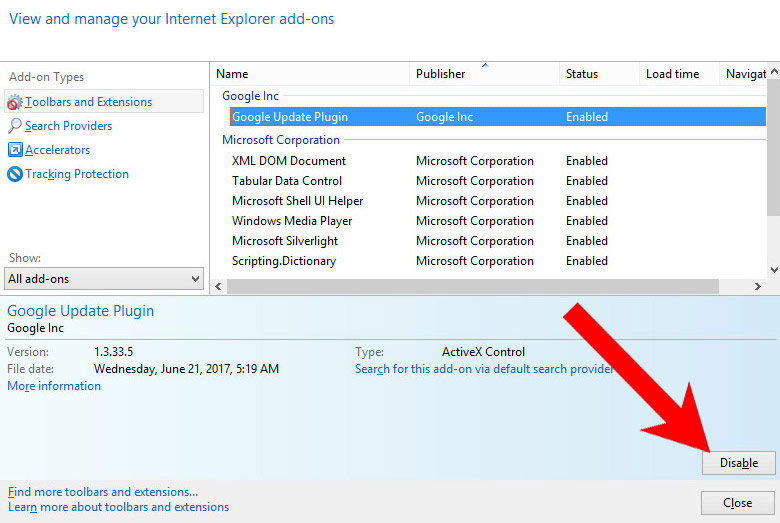Sort by the Load time column
Screen dimensions: 780x523
[679, 74]
